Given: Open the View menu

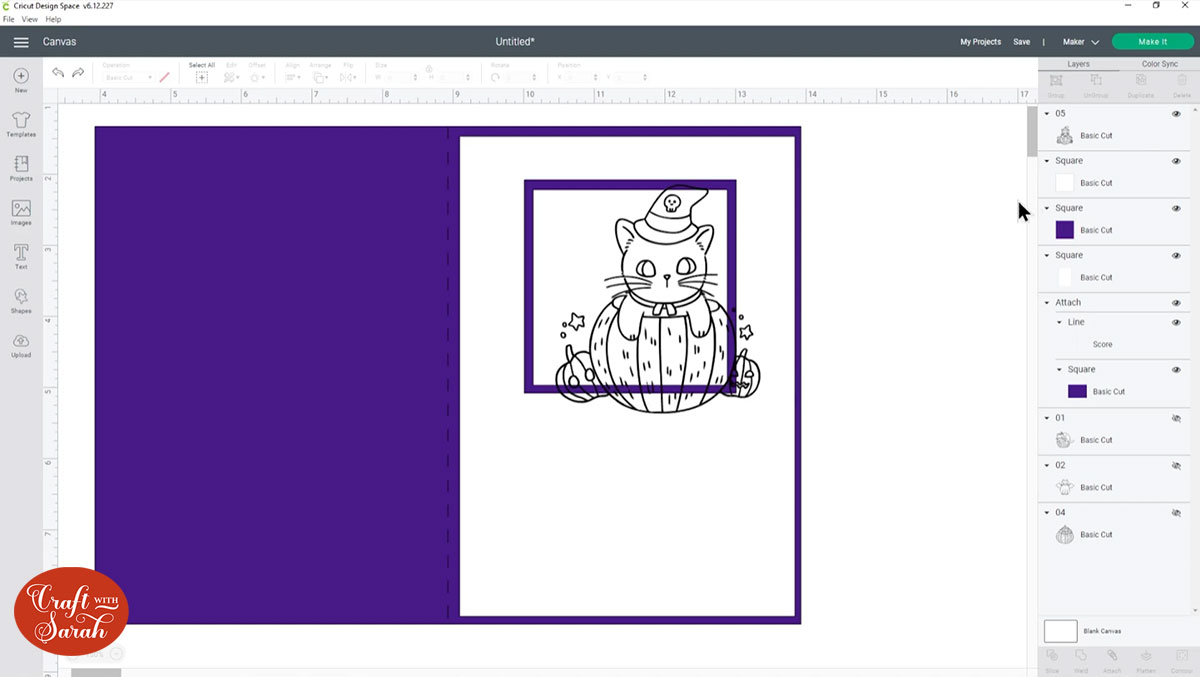Looking at the screenshot, I should (29, 19).
